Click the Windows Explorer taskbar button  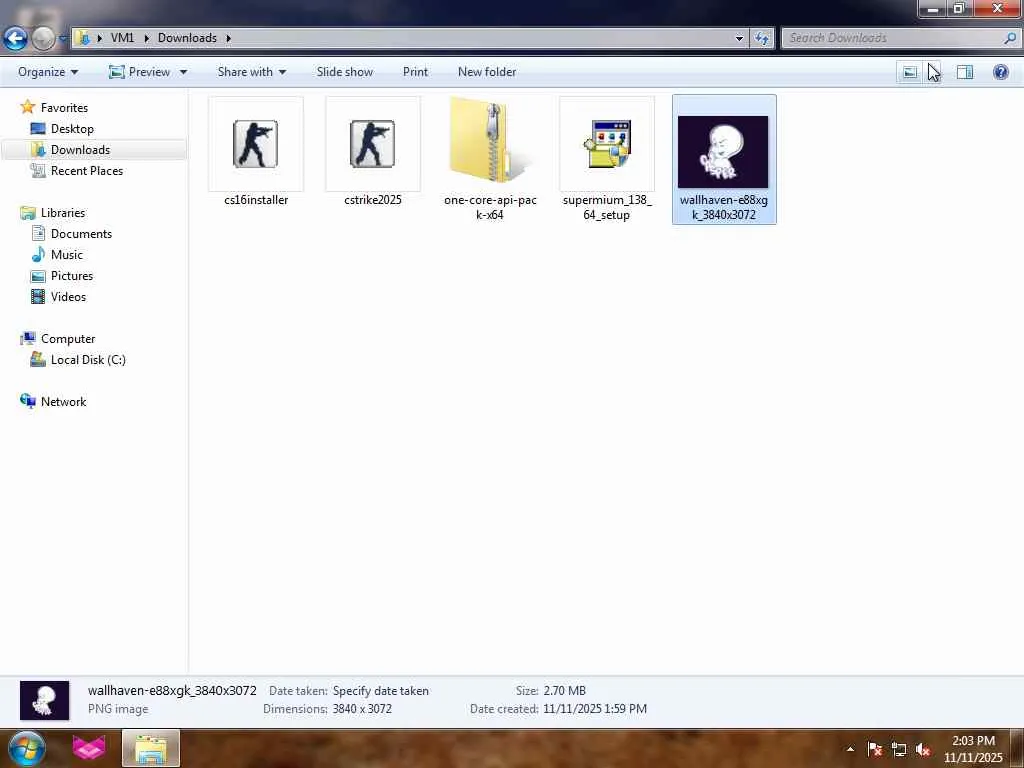[x=151, y=748]
